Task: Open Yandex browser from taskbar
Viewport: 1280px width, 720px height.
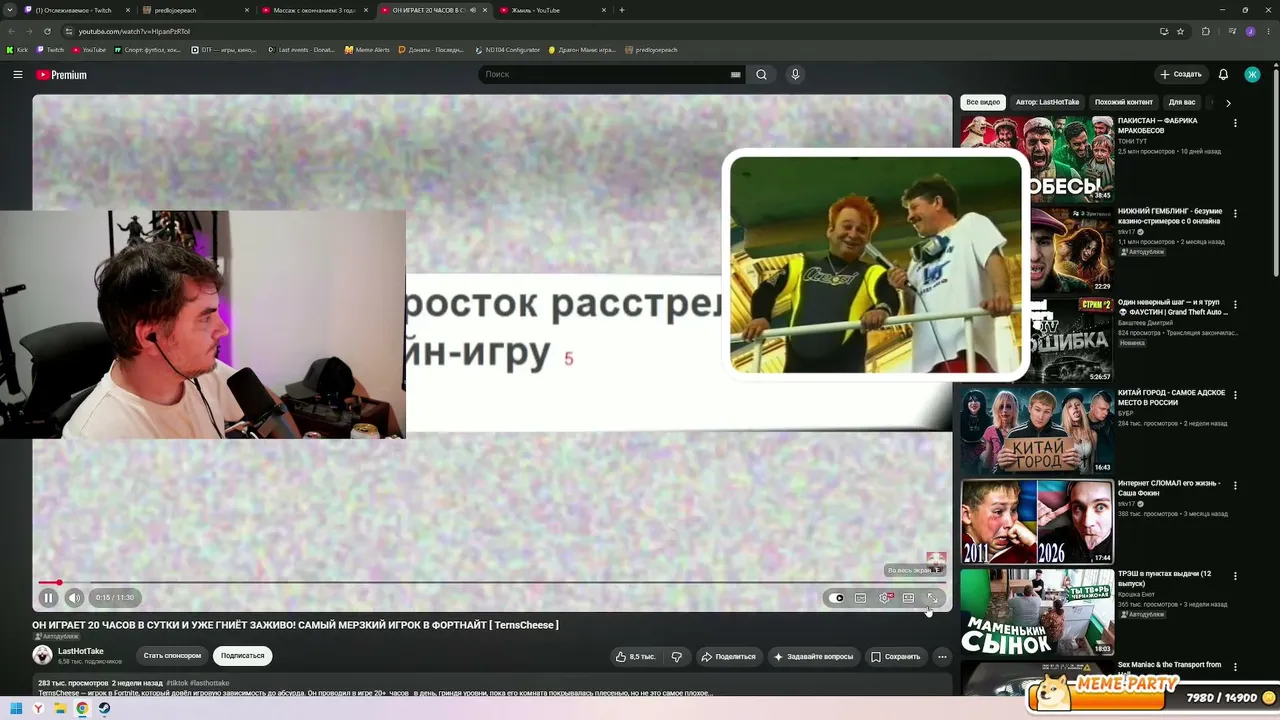Action: click(x=38, y=709)
